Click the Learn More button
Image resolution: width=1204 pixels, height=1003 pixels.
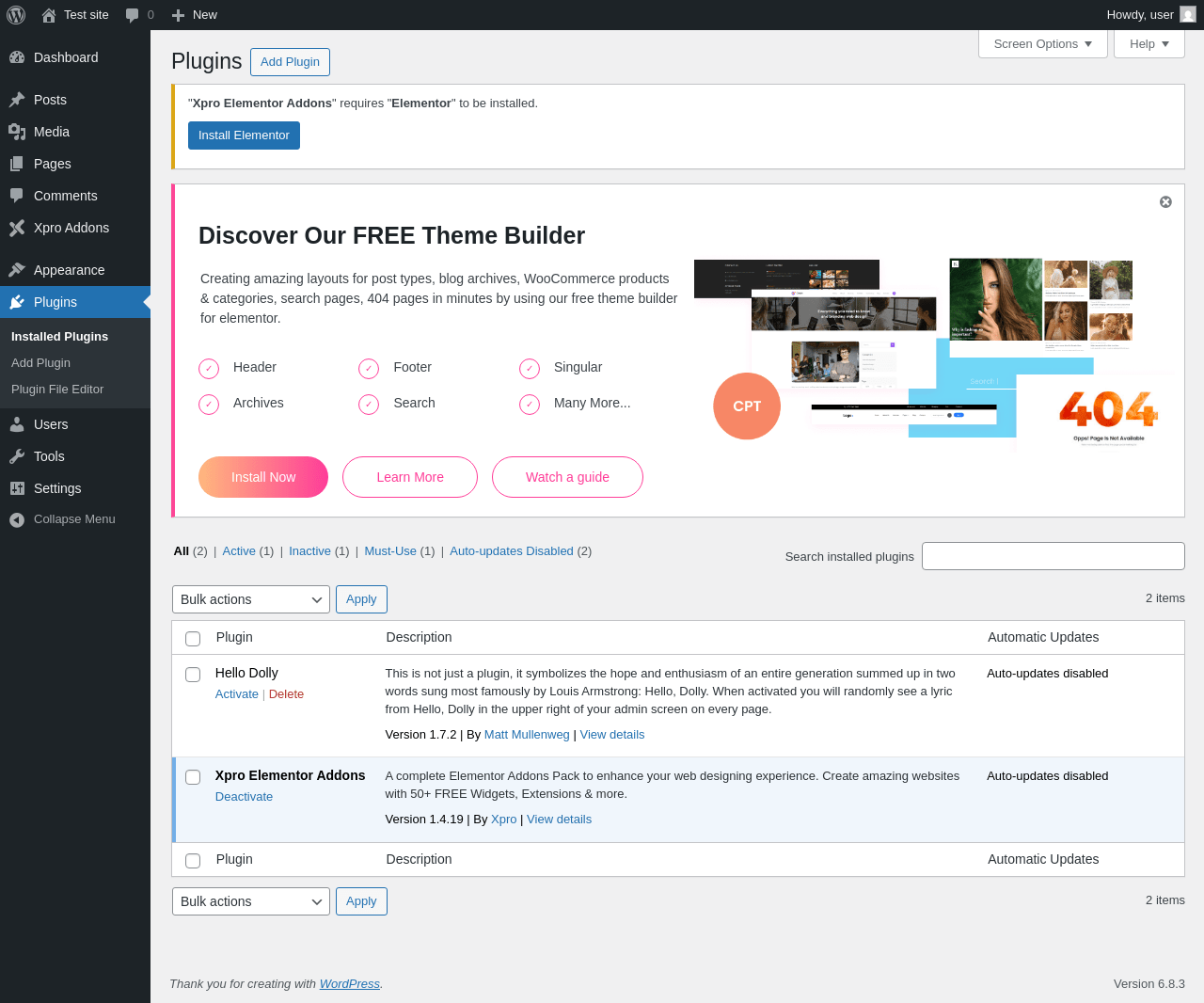(410, 477)
